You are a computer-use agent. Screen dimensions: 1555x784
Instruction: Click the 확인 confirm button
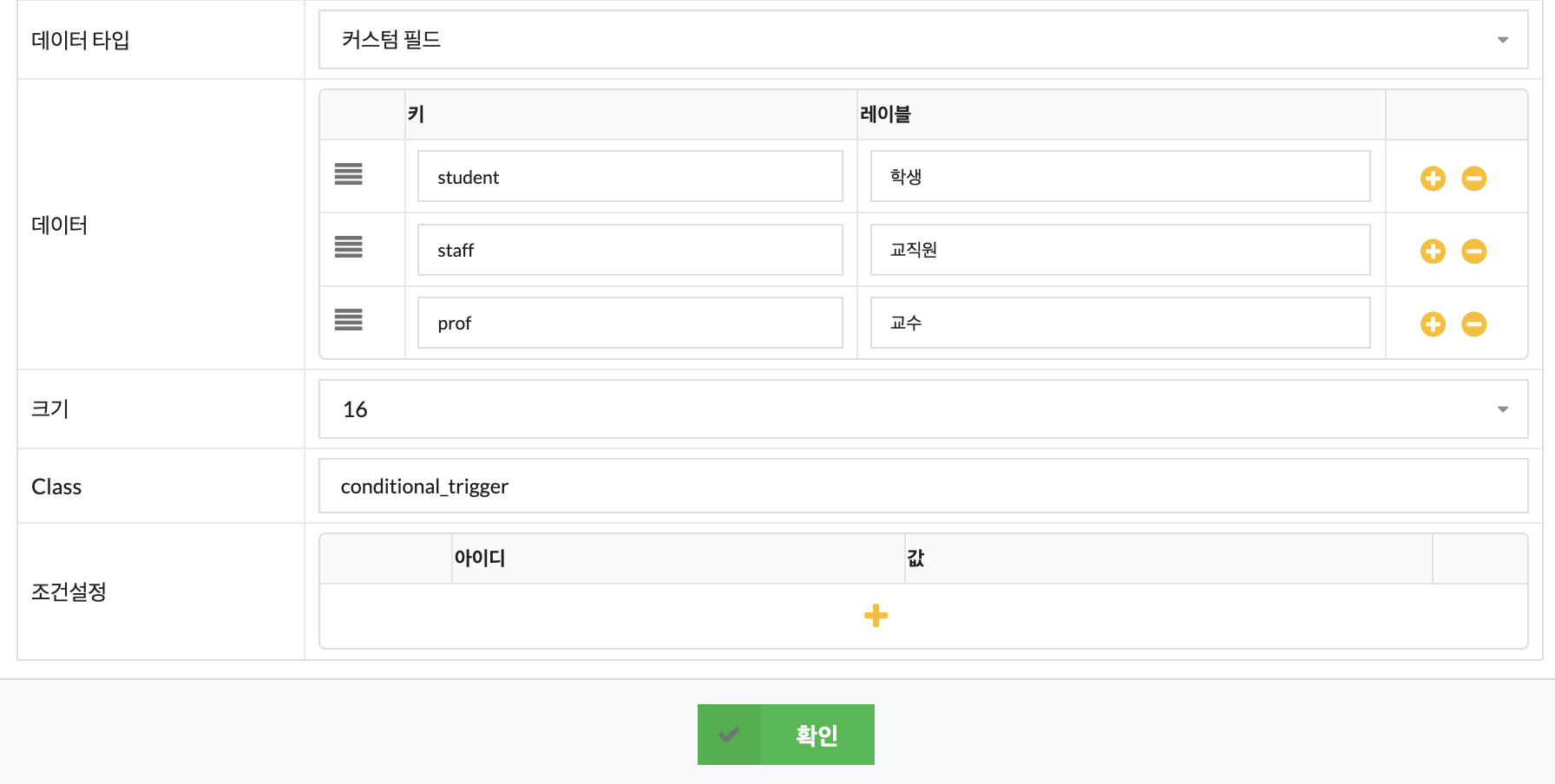[x=786, y=735]
